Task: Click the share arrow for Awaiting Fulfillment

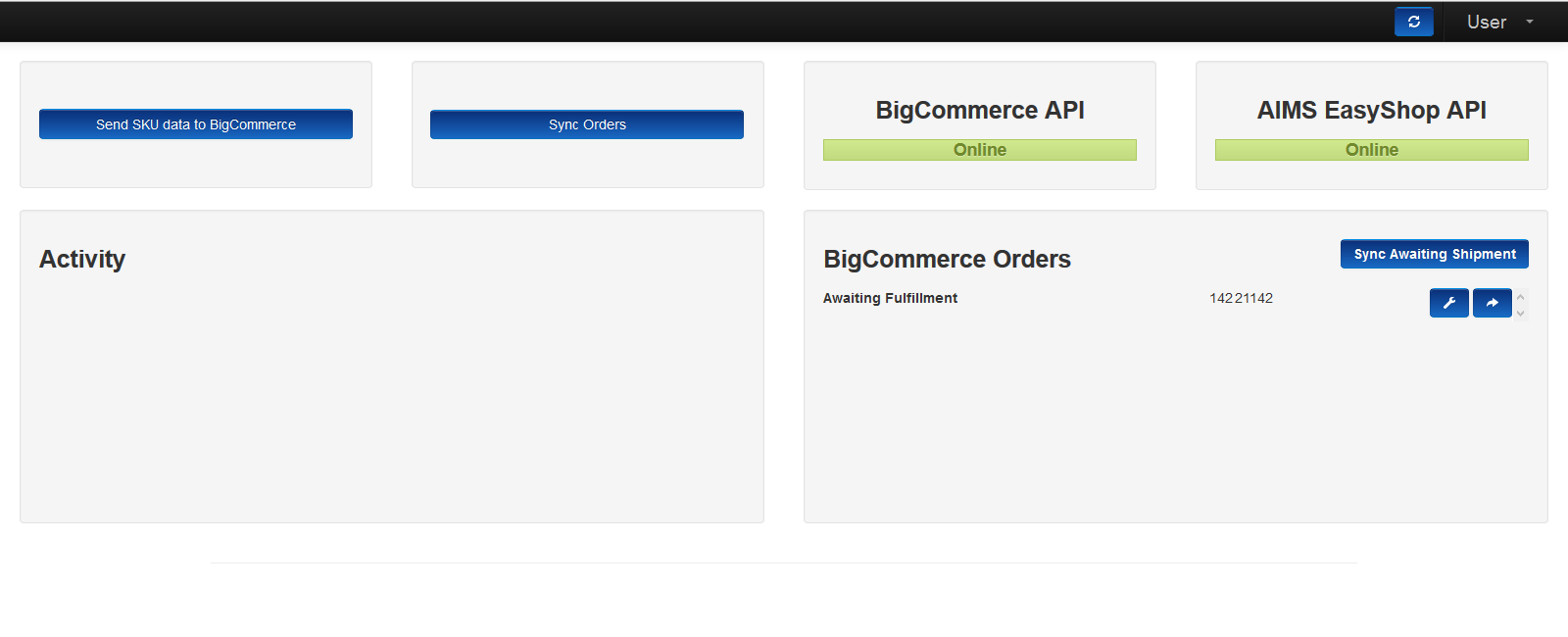Action: [1493, 303]
